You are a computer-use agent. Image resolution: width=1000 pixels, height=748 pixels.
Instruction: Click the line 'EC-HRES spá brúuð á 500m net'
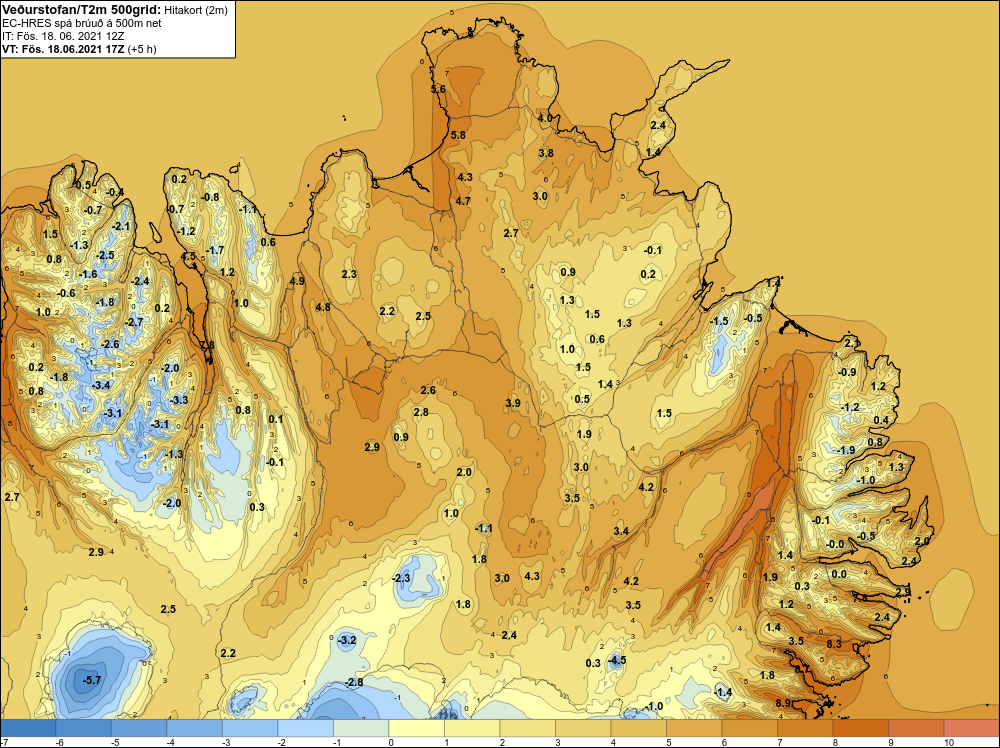[x=82, y=23]
